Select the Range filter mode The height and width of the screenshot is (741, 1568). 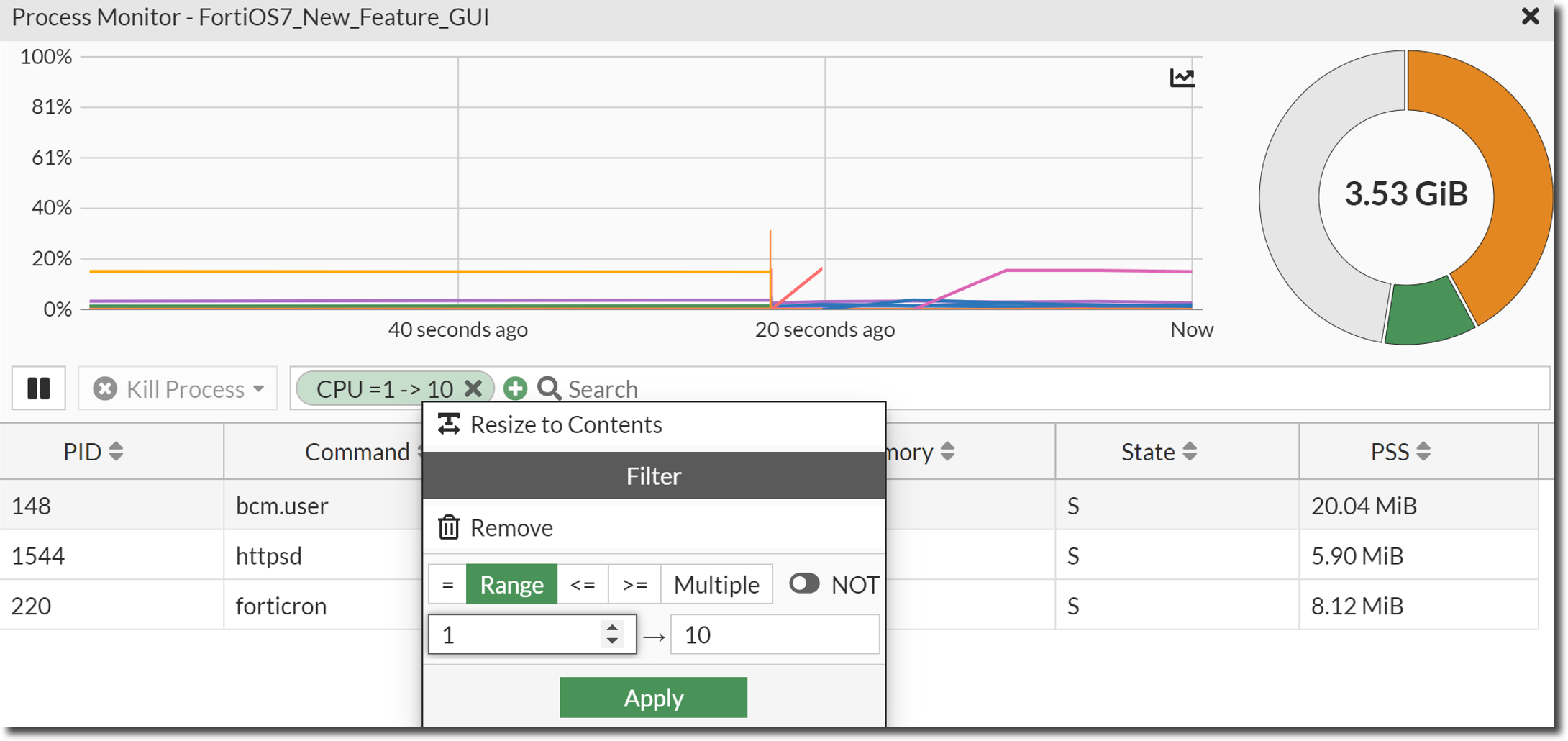click(511, 584)
